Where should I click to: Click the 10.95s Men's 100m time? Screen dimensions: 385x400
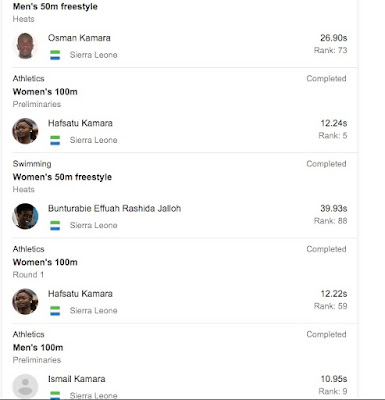click(x=334, y=379)
